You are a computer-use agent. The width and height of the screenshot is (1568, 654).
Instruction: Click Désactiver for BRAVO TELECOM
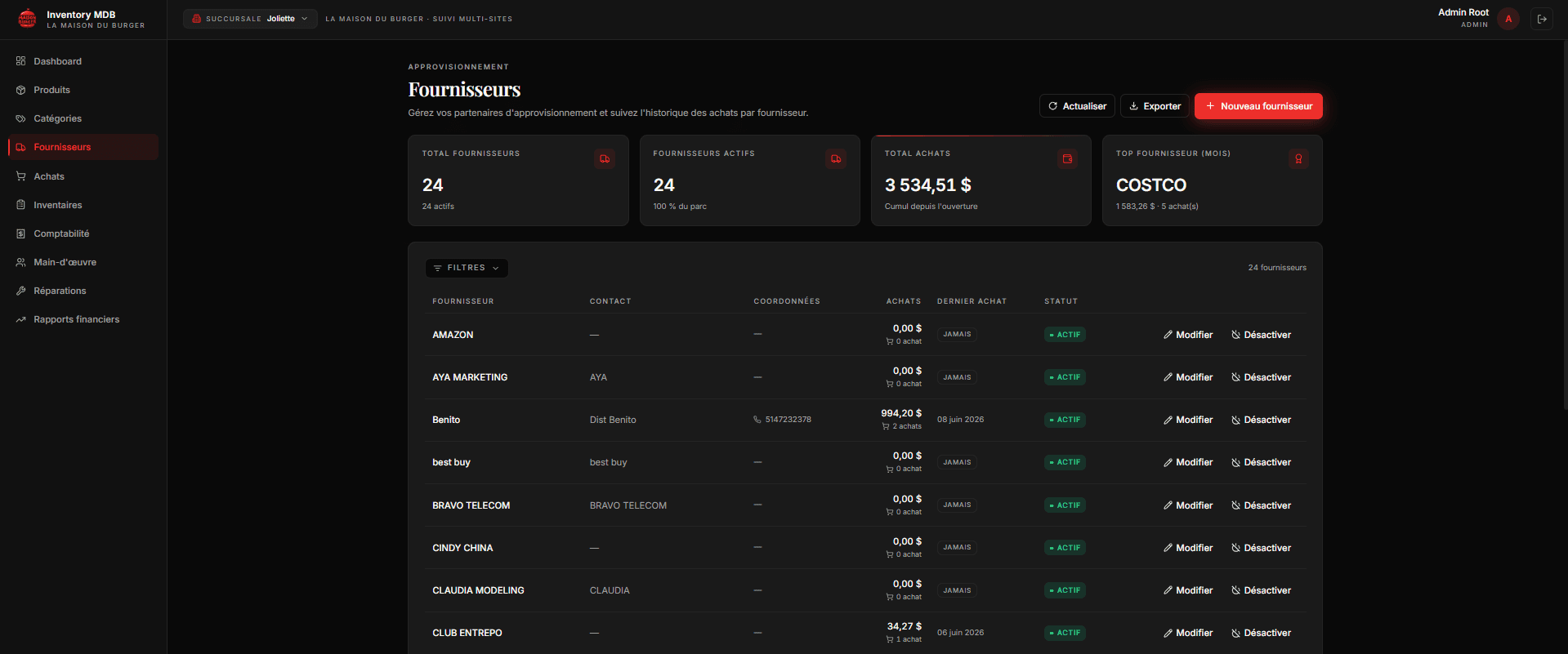click(1262, 505)
